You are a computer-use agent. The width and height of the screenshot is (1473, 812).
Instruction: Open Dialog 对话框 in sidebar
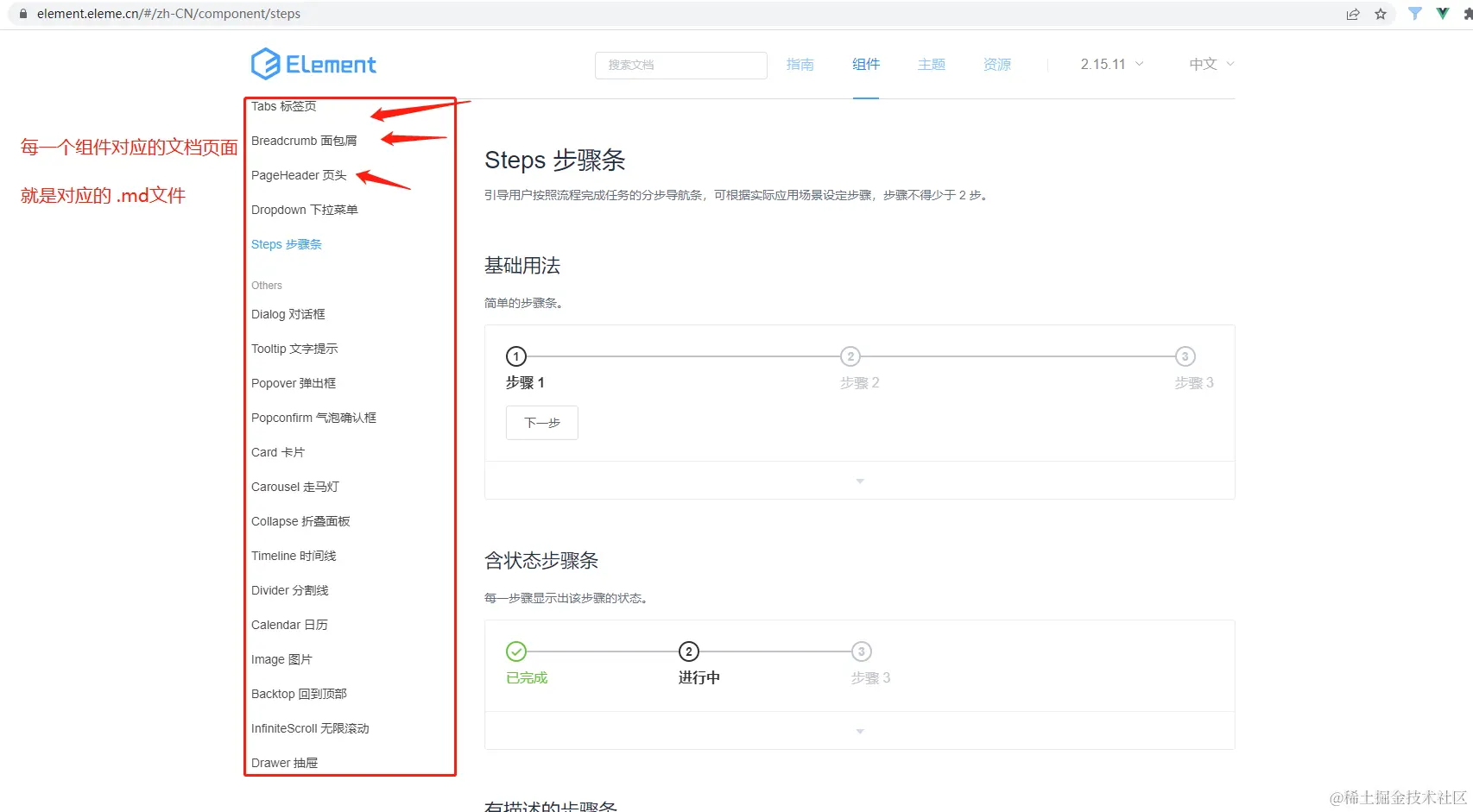coord(288,314)
